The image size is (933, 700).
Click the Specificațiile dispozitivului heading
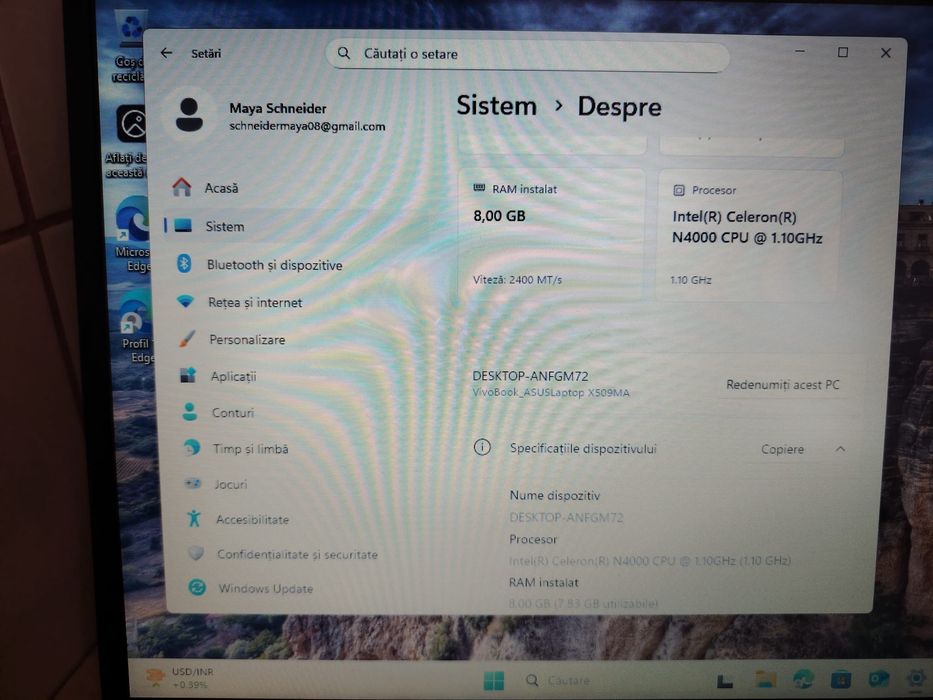tap(583, 448)
